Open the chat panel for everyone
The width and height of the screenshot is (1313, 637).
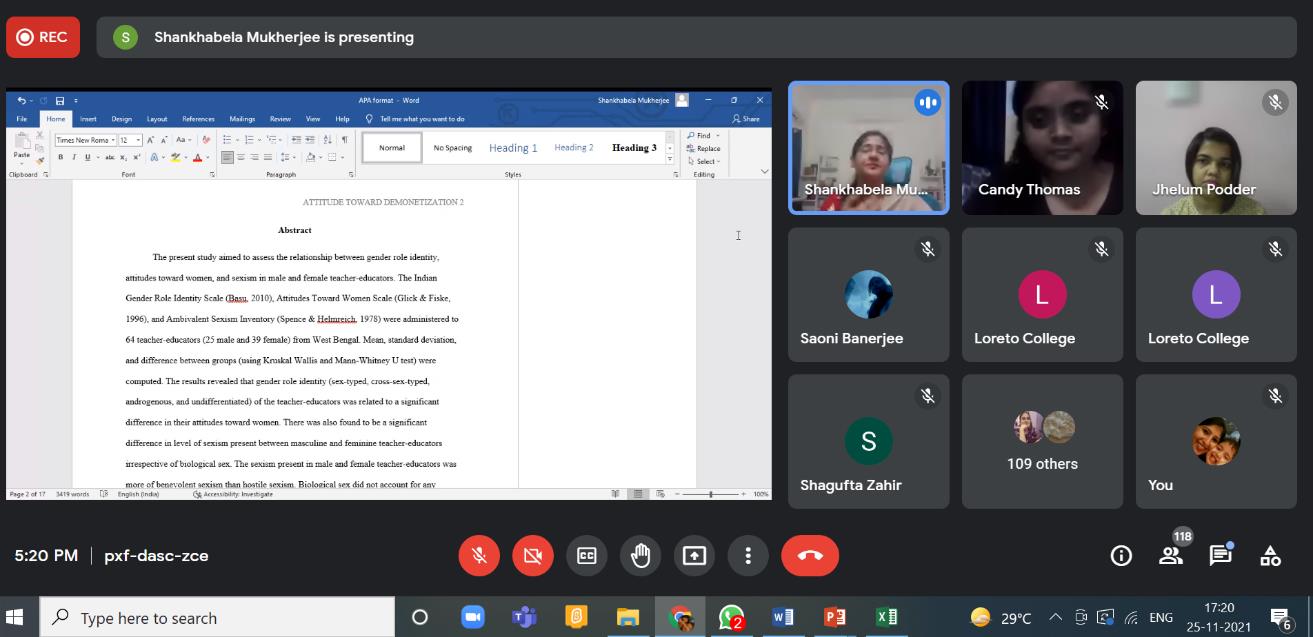point(1220,556)
